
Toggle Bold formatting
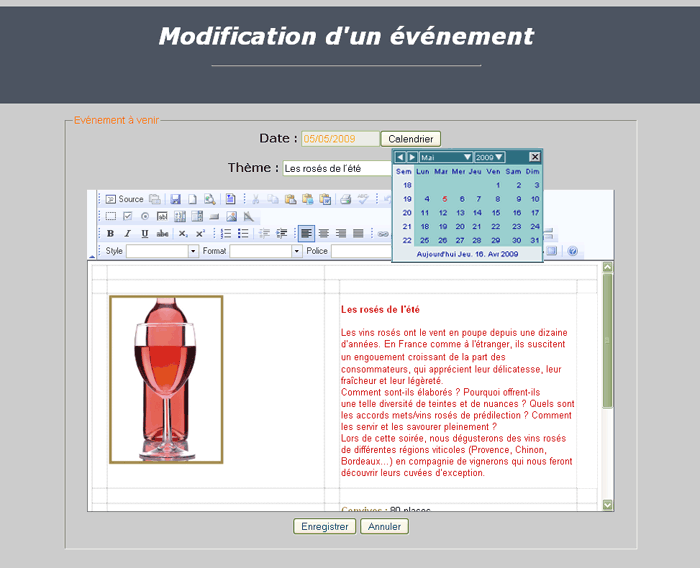point(110,234)
